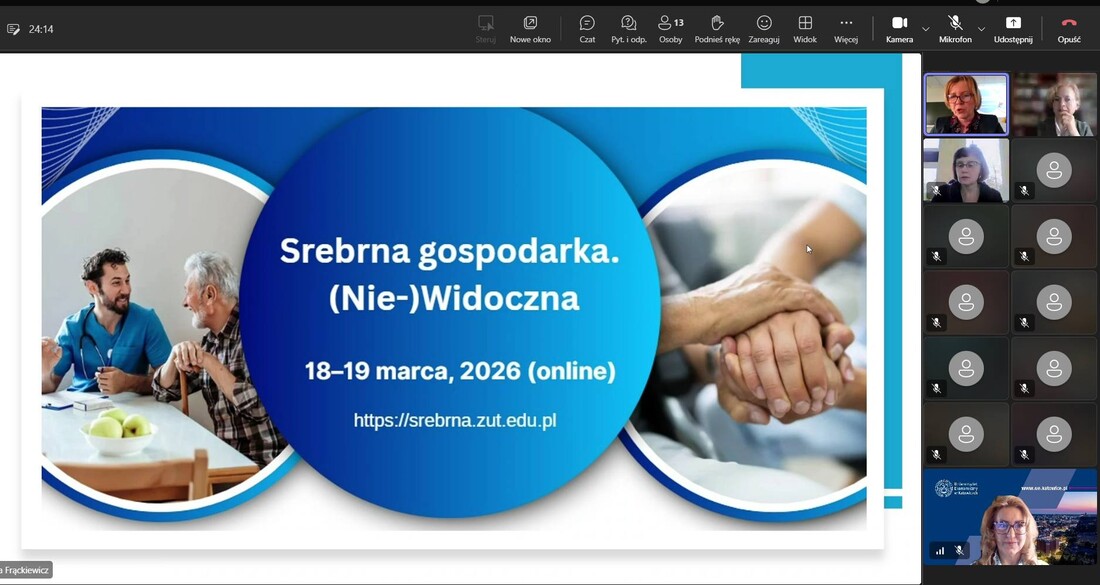Viewport: 1100px width, 585px height.
Task: Open the Zareaguj reactions menu
Action: (x=764, y=29)
